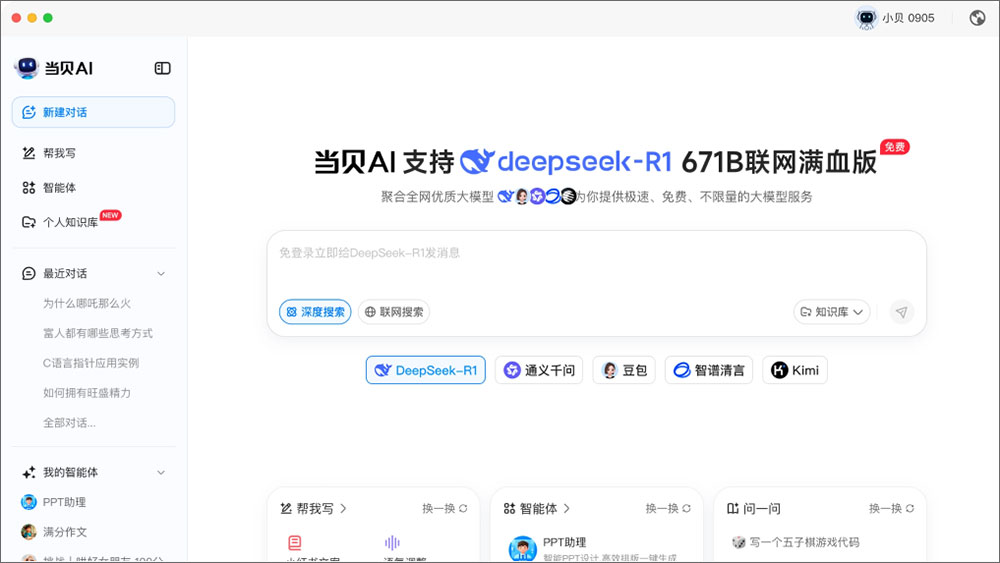Open the 知识库 dropdown
Image resolution: width=1000 pixels, height=563 pixels.
[x=832, y=312]
